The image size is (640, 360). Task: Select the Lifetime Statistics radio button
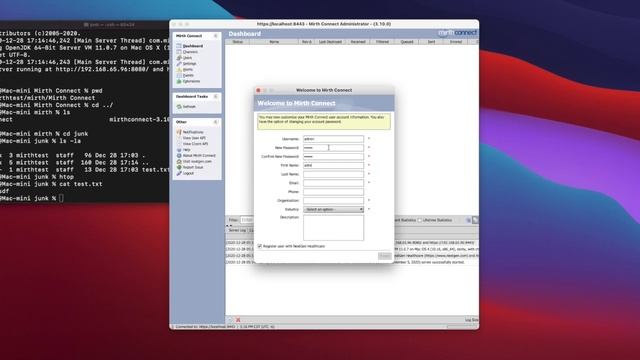pos(420,220)
